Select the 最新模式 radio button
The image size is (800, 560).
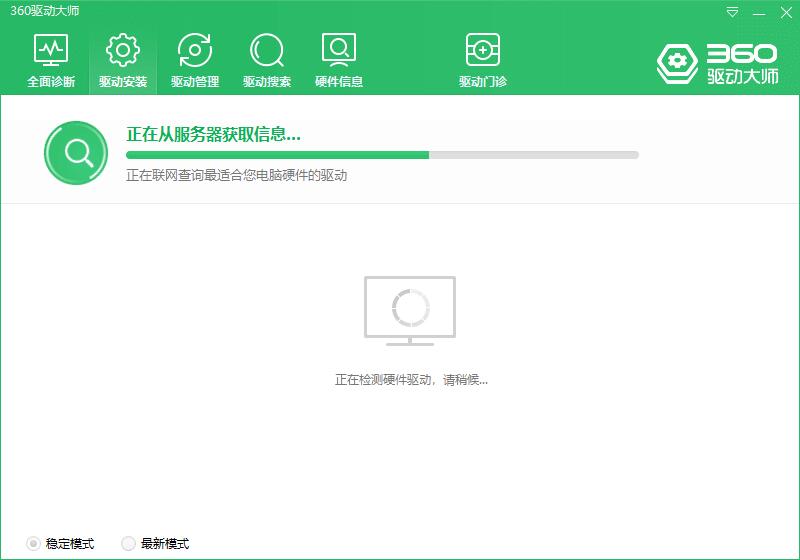128,544
